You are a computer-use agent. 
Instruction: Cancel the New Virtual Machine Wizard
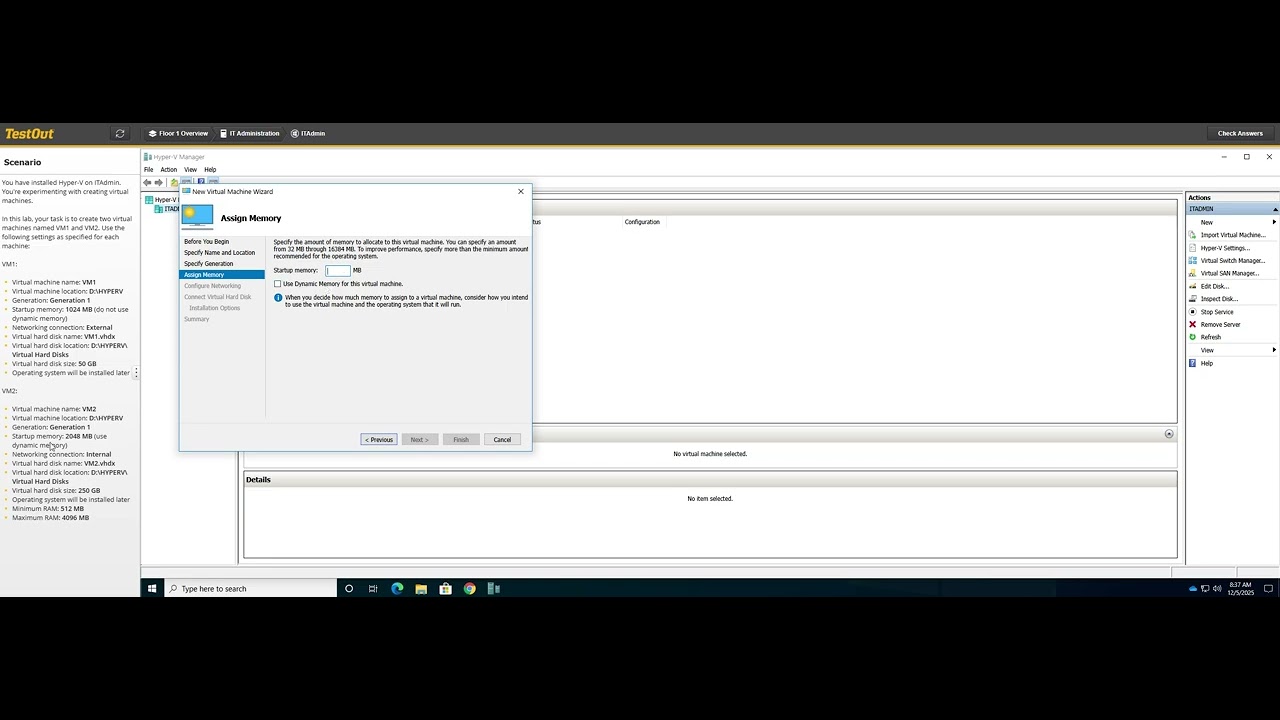[x=502, y=440]
